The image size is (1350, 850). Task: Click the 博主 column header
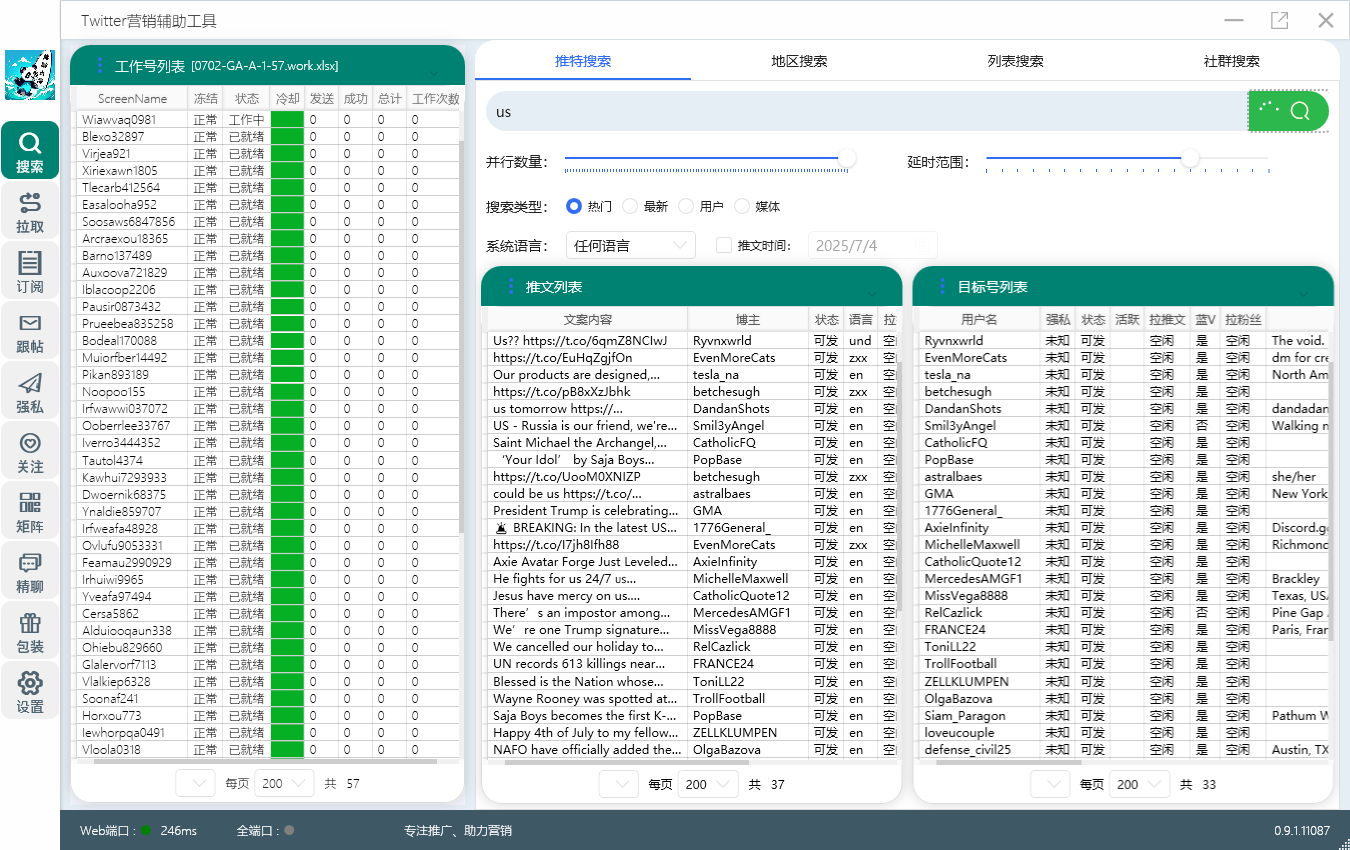coord(748,320)
